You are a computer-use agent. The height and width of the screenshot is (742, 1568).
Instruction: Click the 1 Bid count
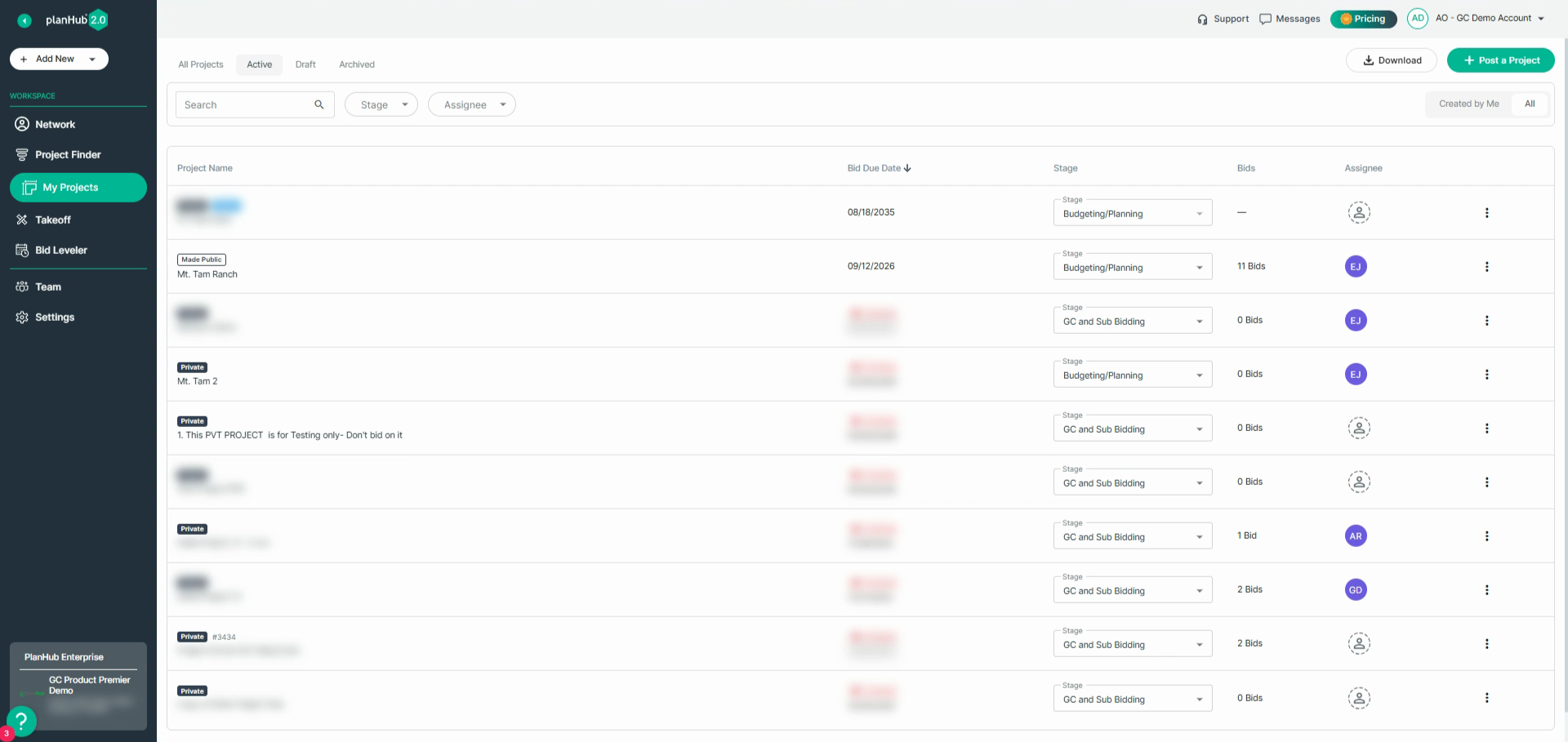(1247, 535)
